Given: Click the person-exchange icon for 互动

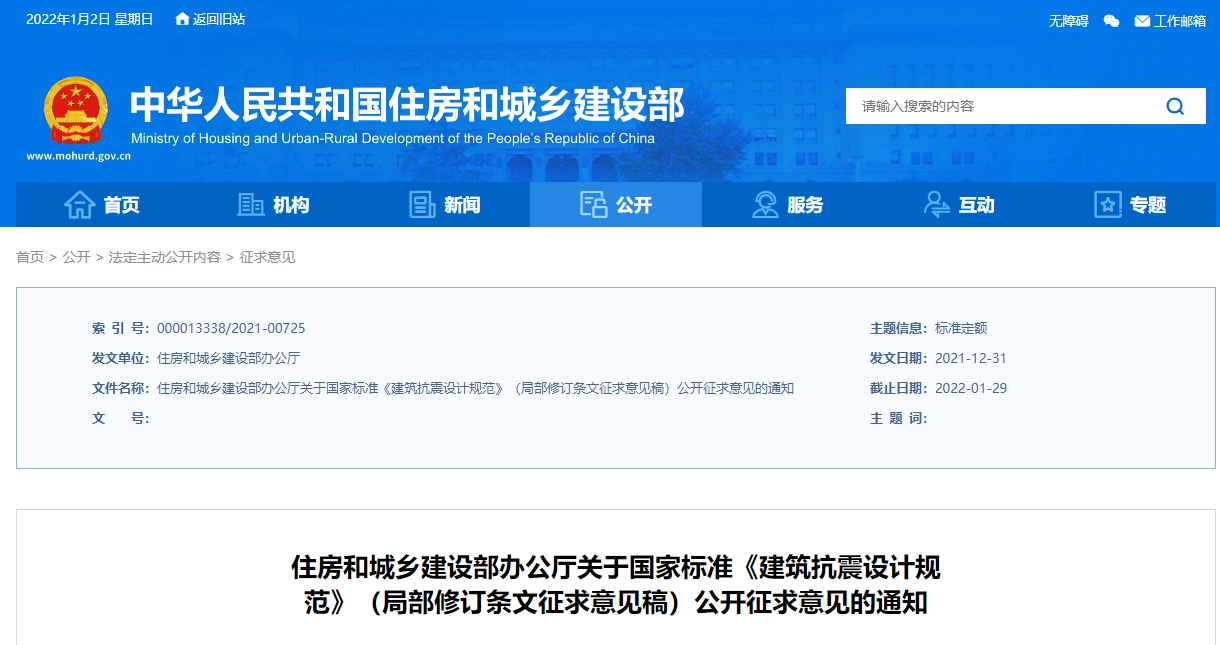Looking at the screenshot, I should pos(937,205).
